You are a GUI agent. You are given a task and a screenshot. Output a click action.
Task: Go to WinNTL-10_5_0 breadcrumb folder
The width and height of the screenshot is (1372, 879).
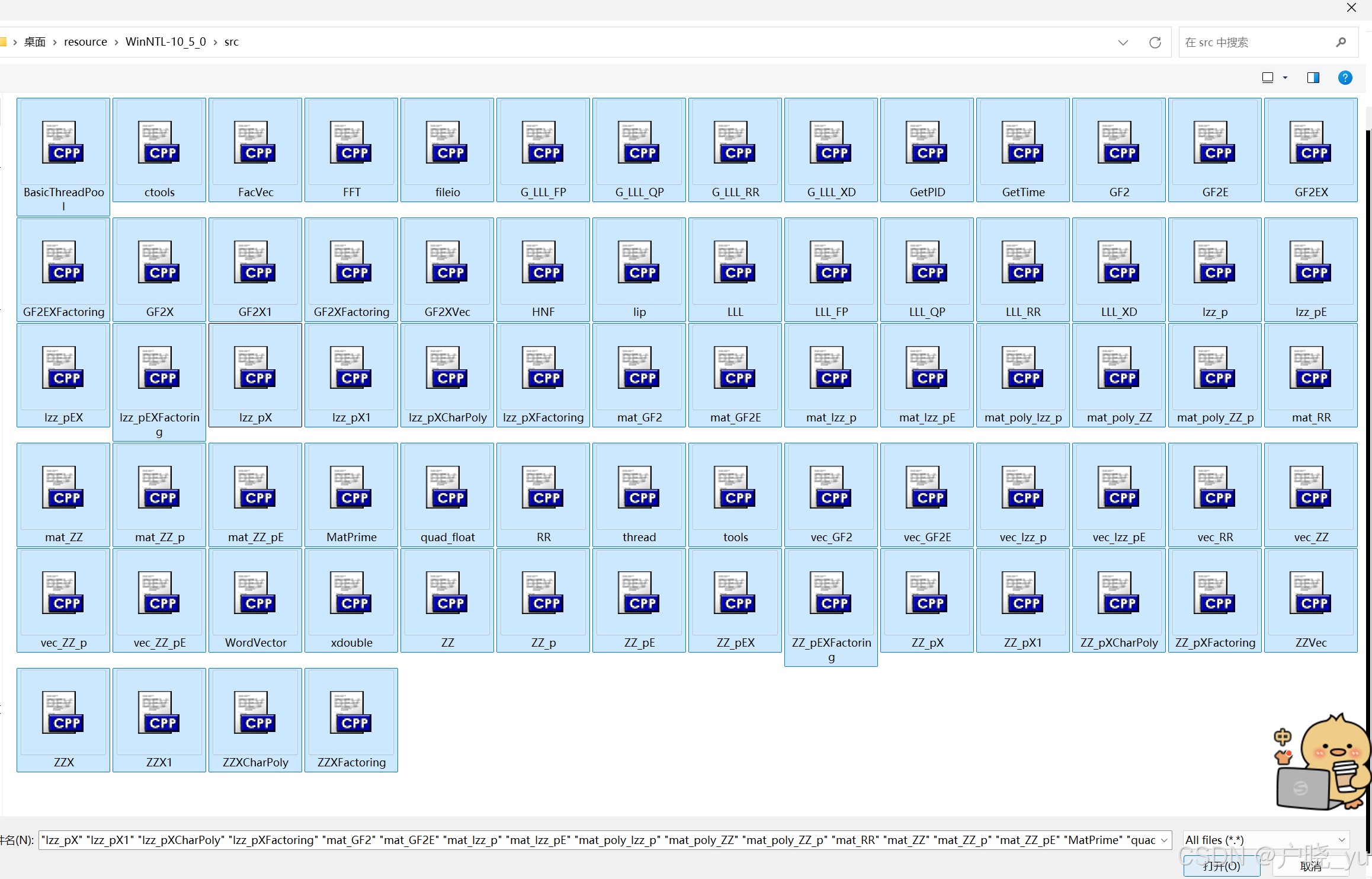coord(165,42)
